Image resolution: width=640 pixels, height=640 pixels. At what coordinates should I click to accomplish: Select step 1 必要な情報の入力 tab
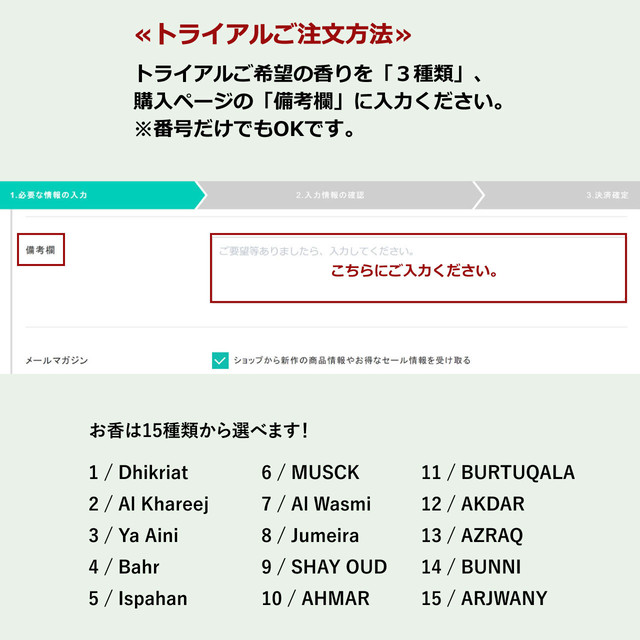pos(102,195)
